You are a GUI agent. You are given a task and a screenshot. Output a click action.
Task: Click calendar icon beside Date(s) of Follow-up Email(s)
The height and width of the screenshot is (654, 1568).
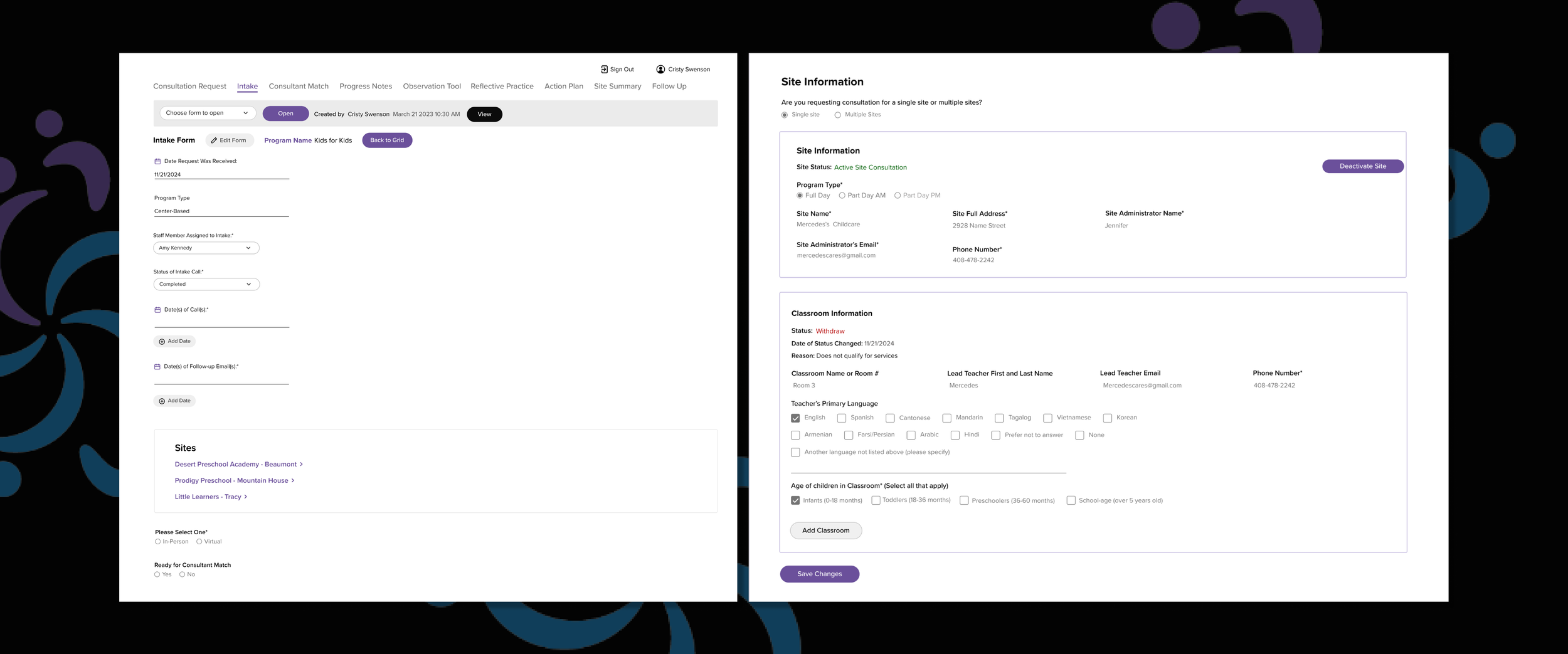click(x=157, y=367)
